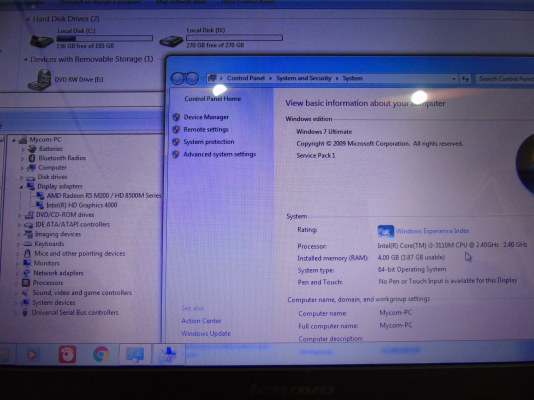Expand the Batteries node
This screenshot has height=400, width=534.
[x=23, y=149]
